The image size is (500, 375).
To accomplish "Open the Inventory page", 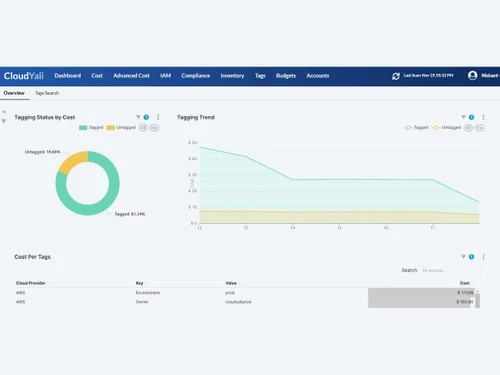I will pyautogui.click(x=232, y=76).
